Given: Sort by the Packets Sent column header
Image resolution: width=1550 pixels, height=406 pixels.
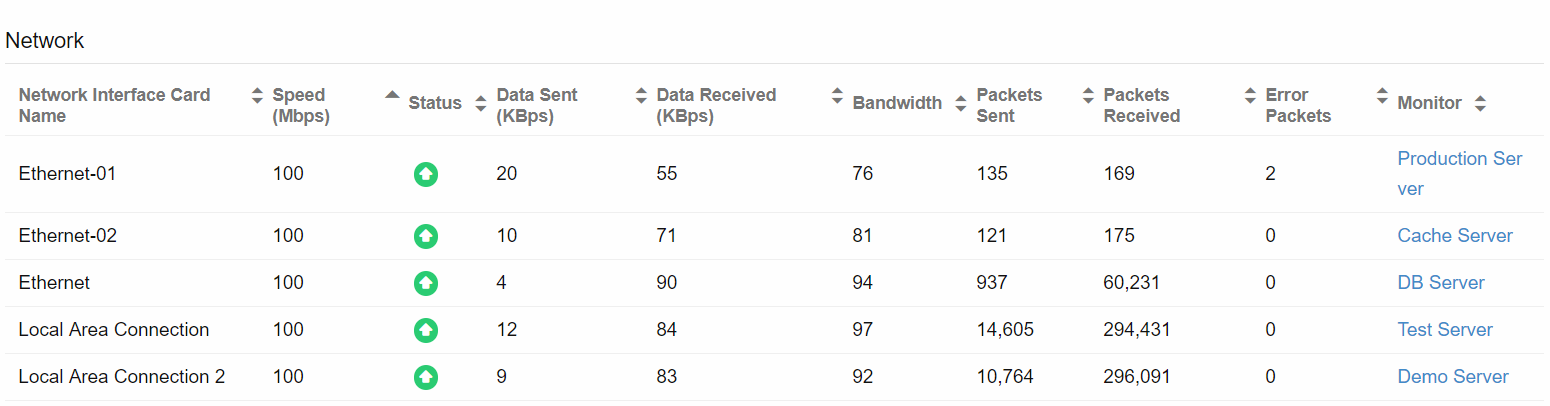Looking at the screenshot, I should click(1009, 105).
